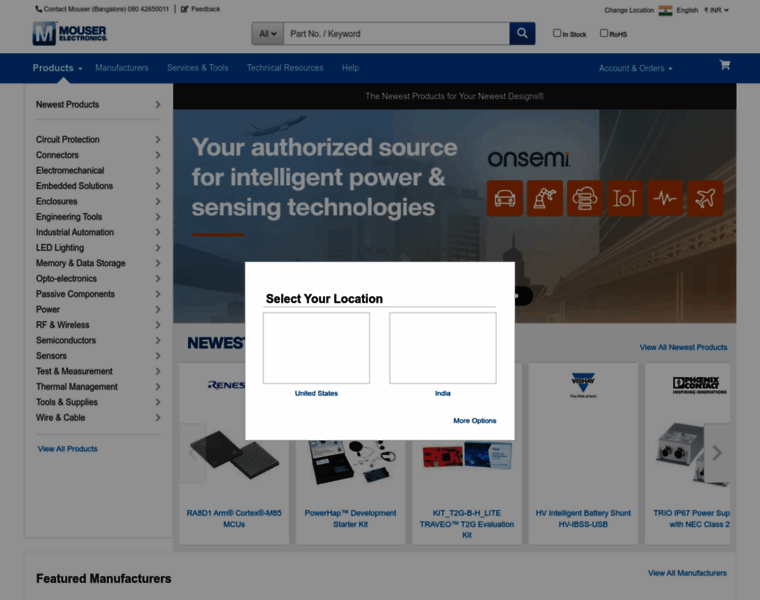
Task: Open the Products menu
Action: coord(57,68)
